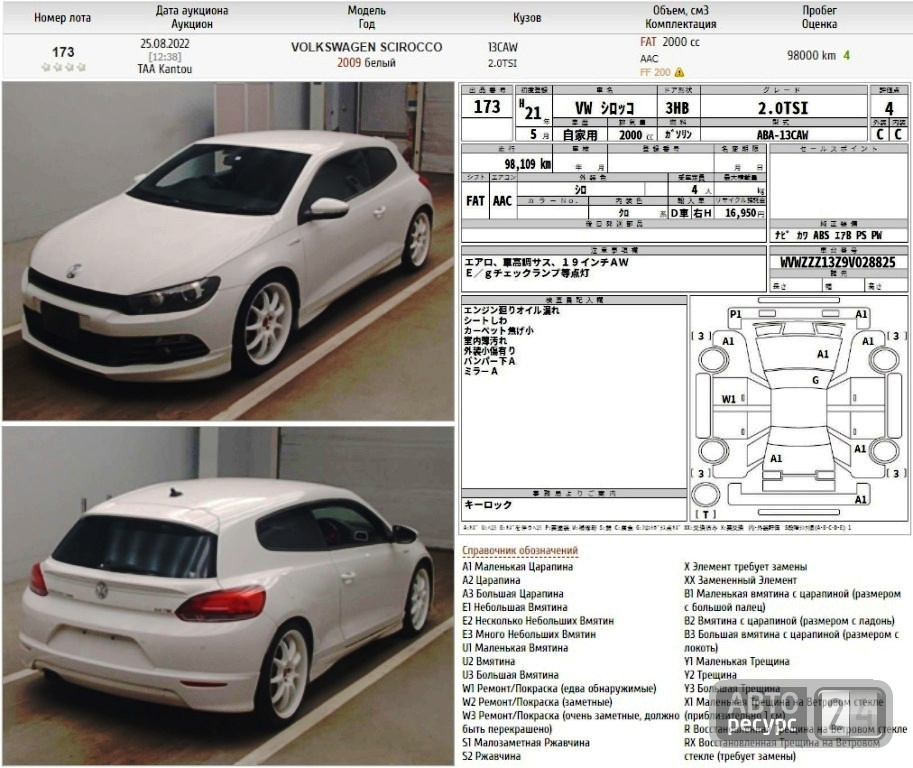Image resolution: width=913 pixels, height=768 pixels.
Task: Click the U2 Вмятина legend entry
Action: 489,661
